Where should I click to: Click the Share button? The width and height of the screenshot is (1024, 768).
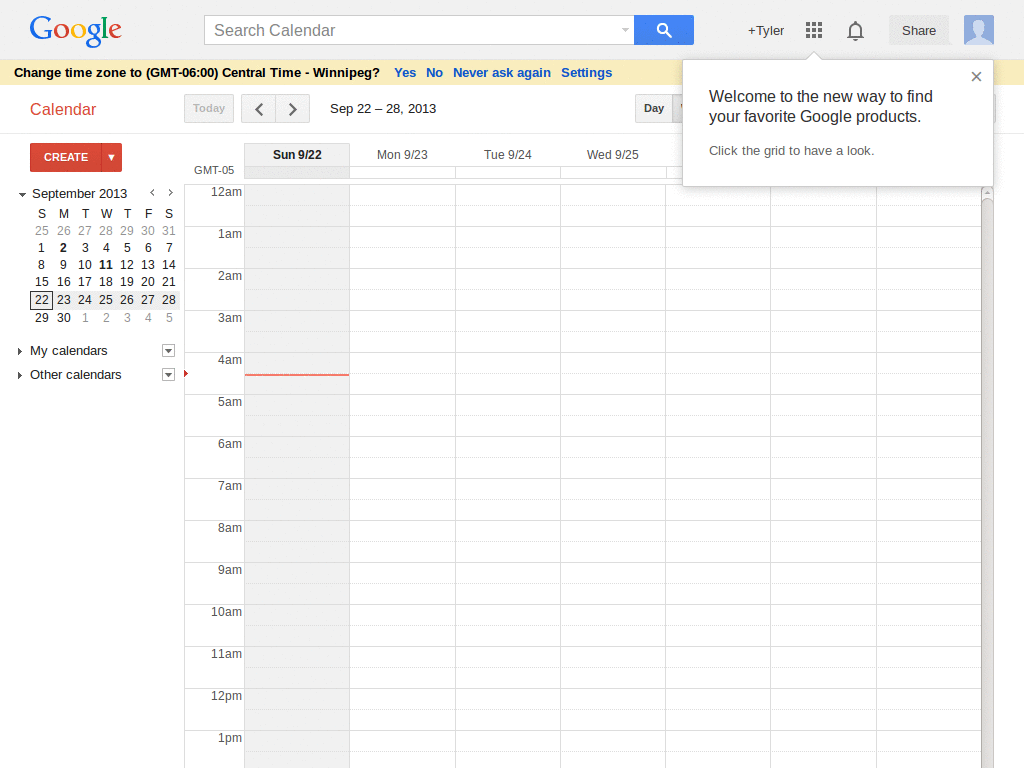pyautogui.click(x=918, y=31)
